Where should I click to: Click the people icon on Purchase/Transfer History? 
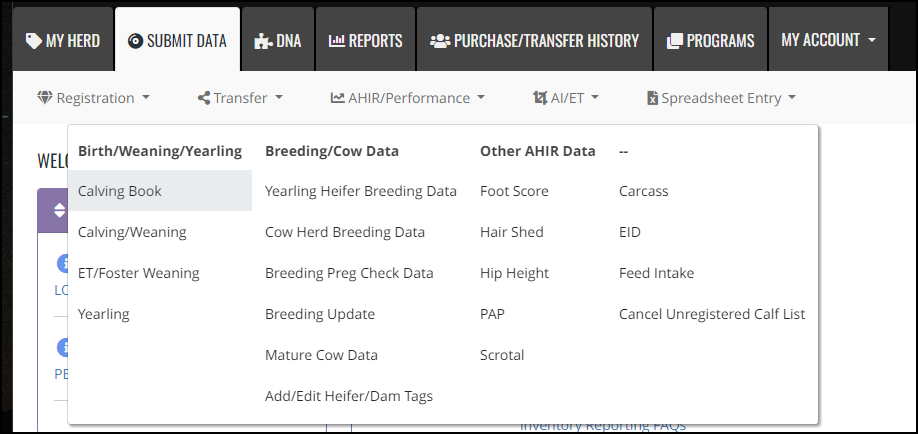(440, 40)
